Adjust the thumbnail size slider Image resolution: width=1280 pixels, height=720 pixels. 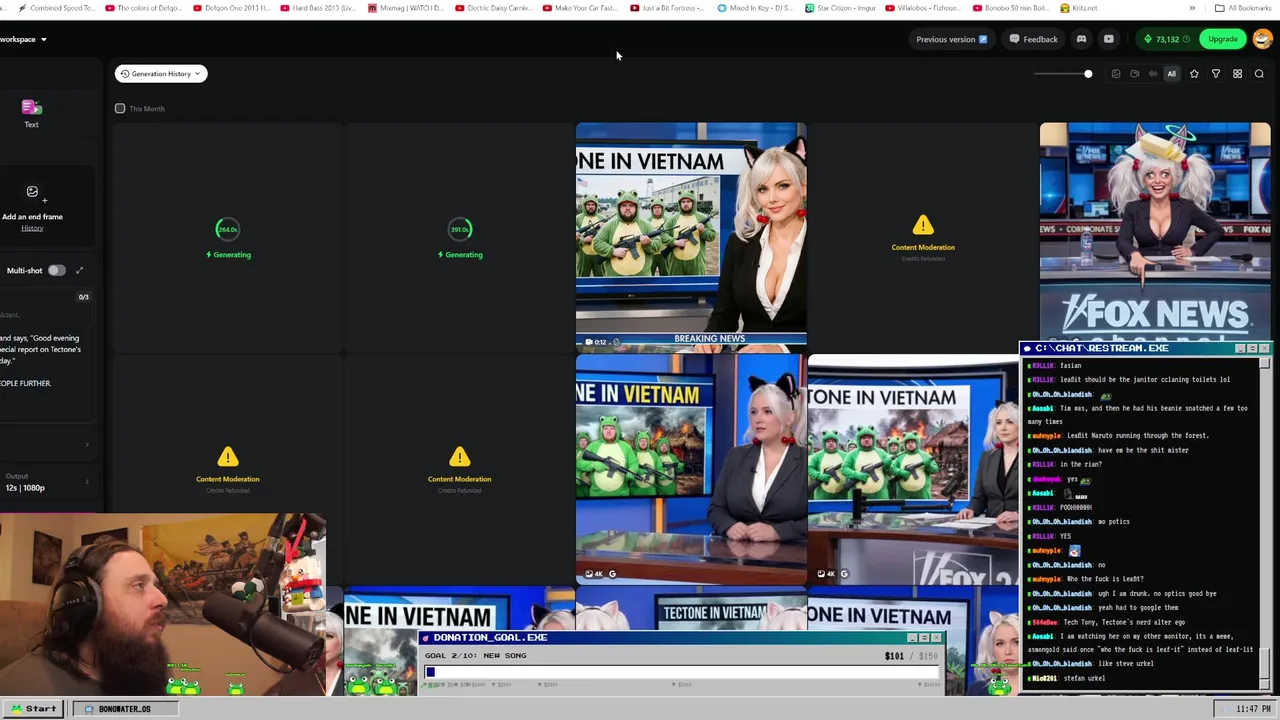(x=1063, y=74)
